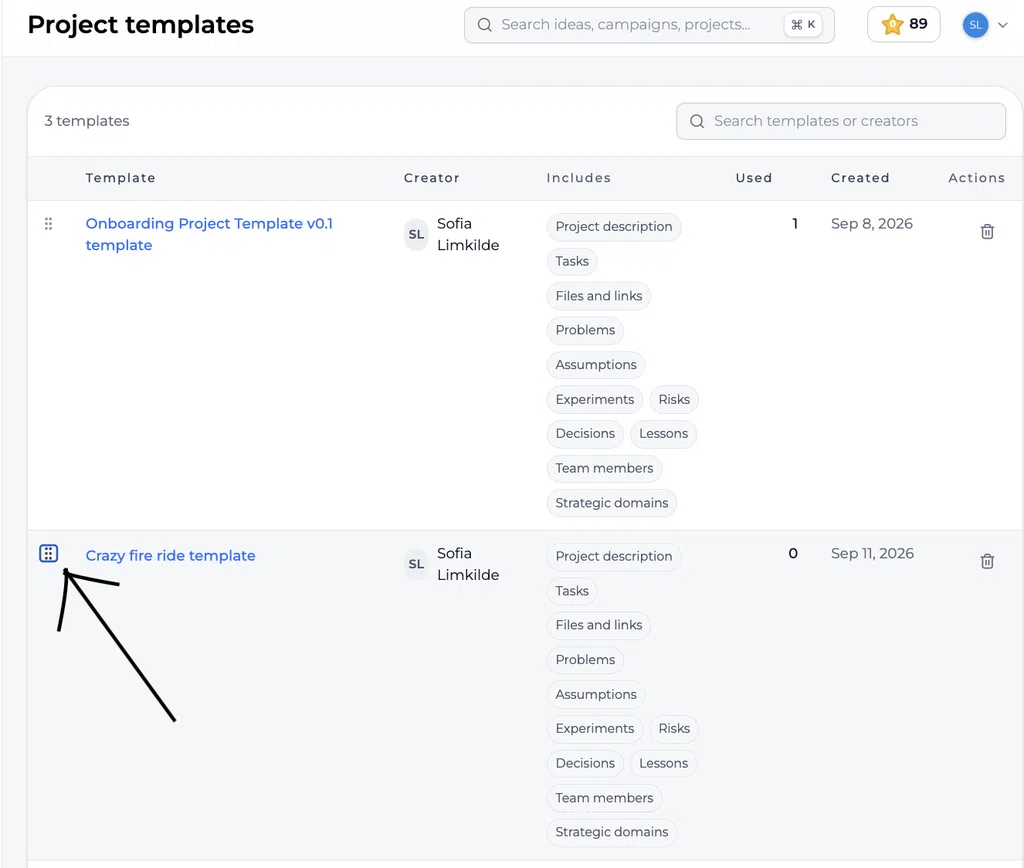Click the drag handle for Onboarding Project Template
Viewport: 1024px width, 868px height.
48,224
